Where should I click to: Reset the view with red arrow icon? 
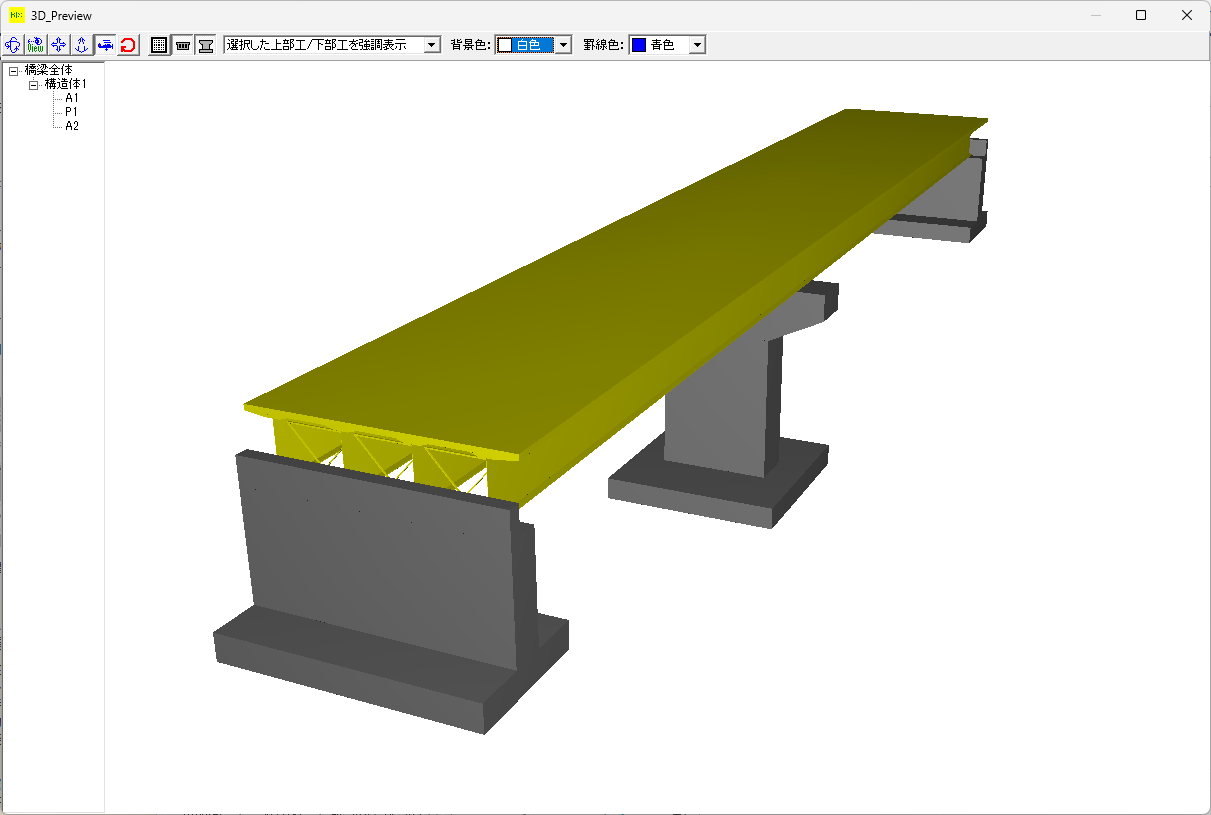(x=128, y=45)
